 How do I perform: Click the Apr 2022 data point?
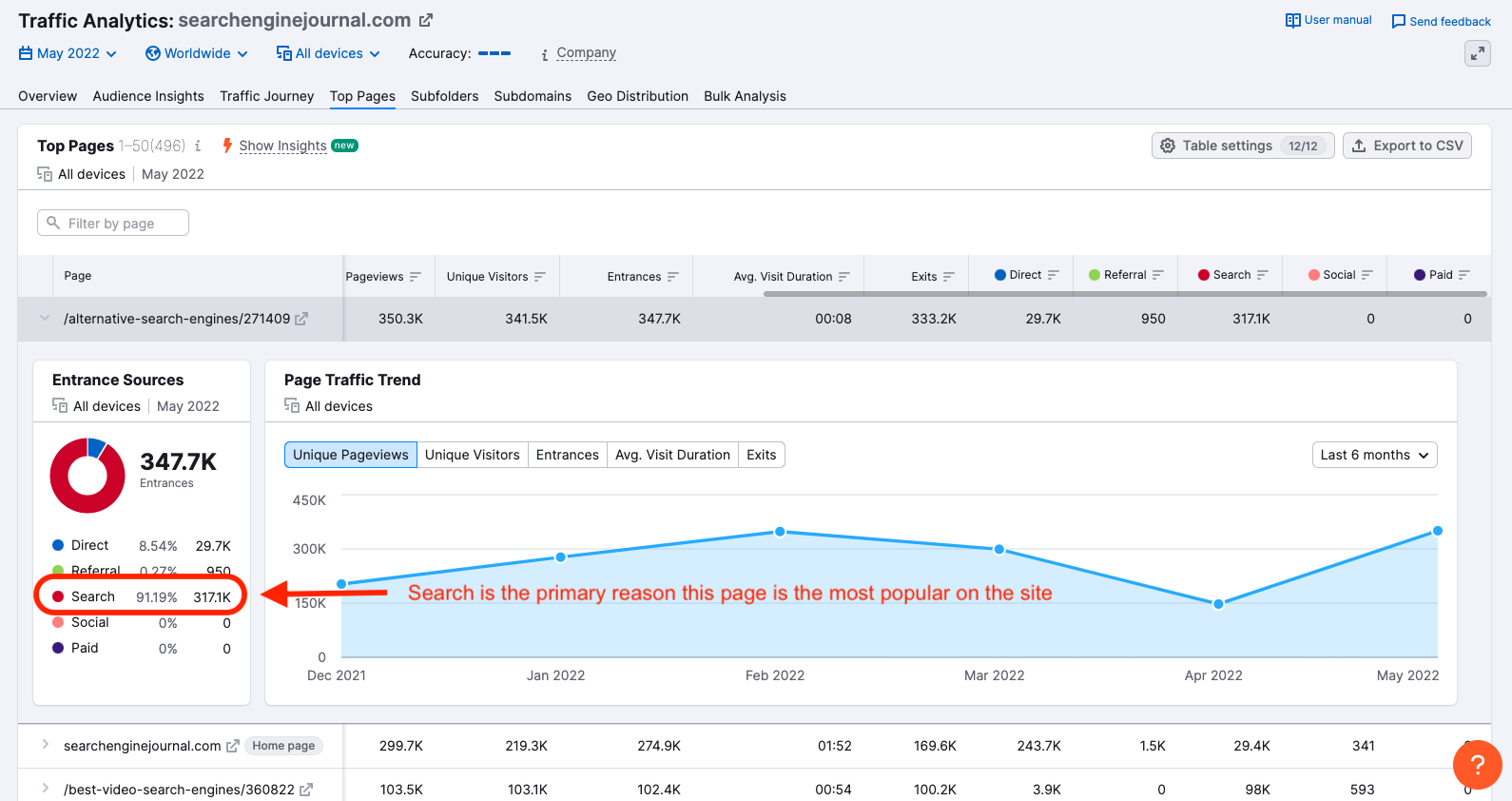pos(1218,604)
